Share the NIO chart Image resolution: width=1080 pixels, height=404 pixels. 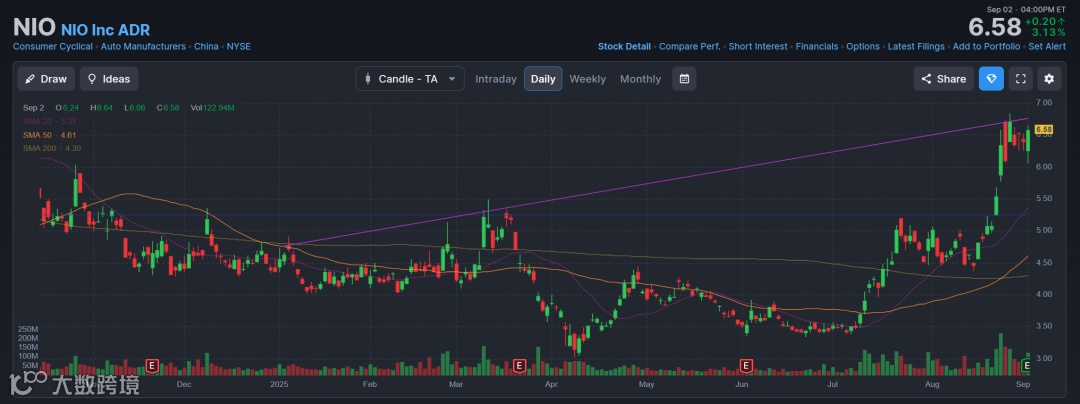pyautogui.click(x=944, y=78)
